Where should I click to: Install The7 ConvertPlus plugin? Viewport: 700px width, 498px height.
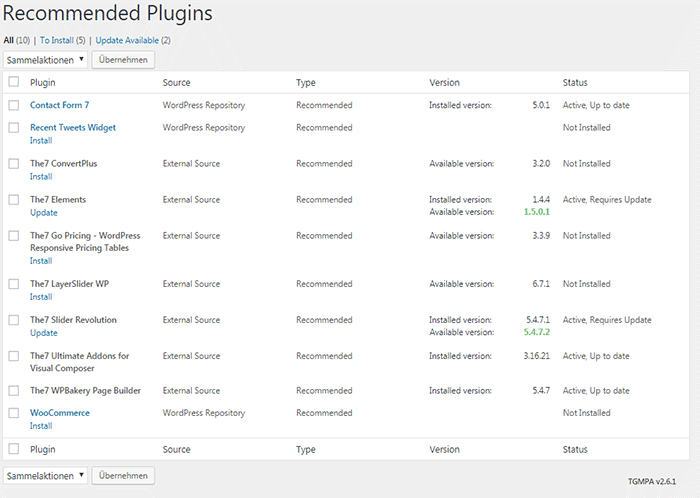[x=41, y=177]
